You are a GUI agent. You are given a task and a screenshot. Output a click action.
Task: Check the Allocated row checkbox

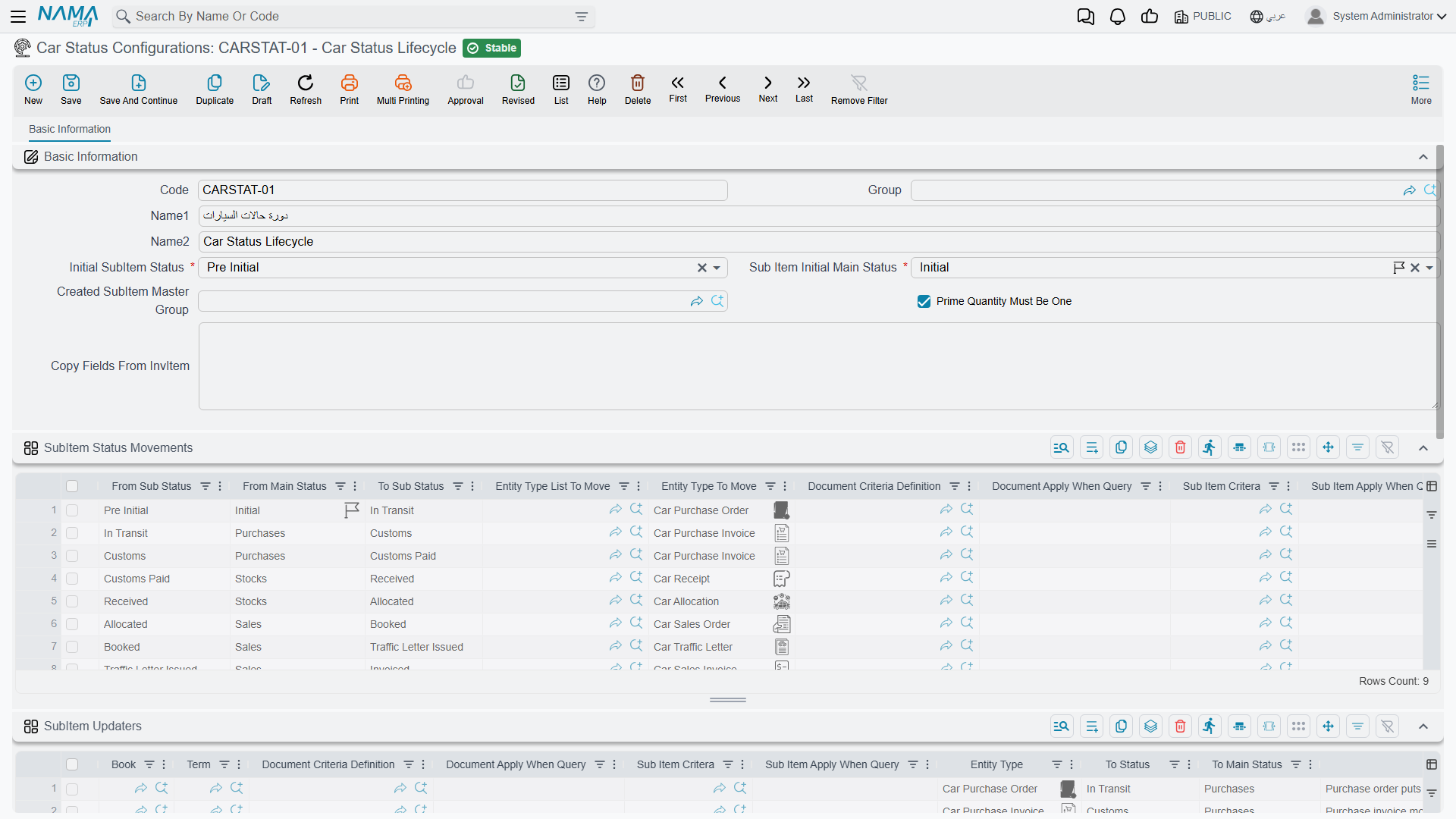tap(72, 625)
